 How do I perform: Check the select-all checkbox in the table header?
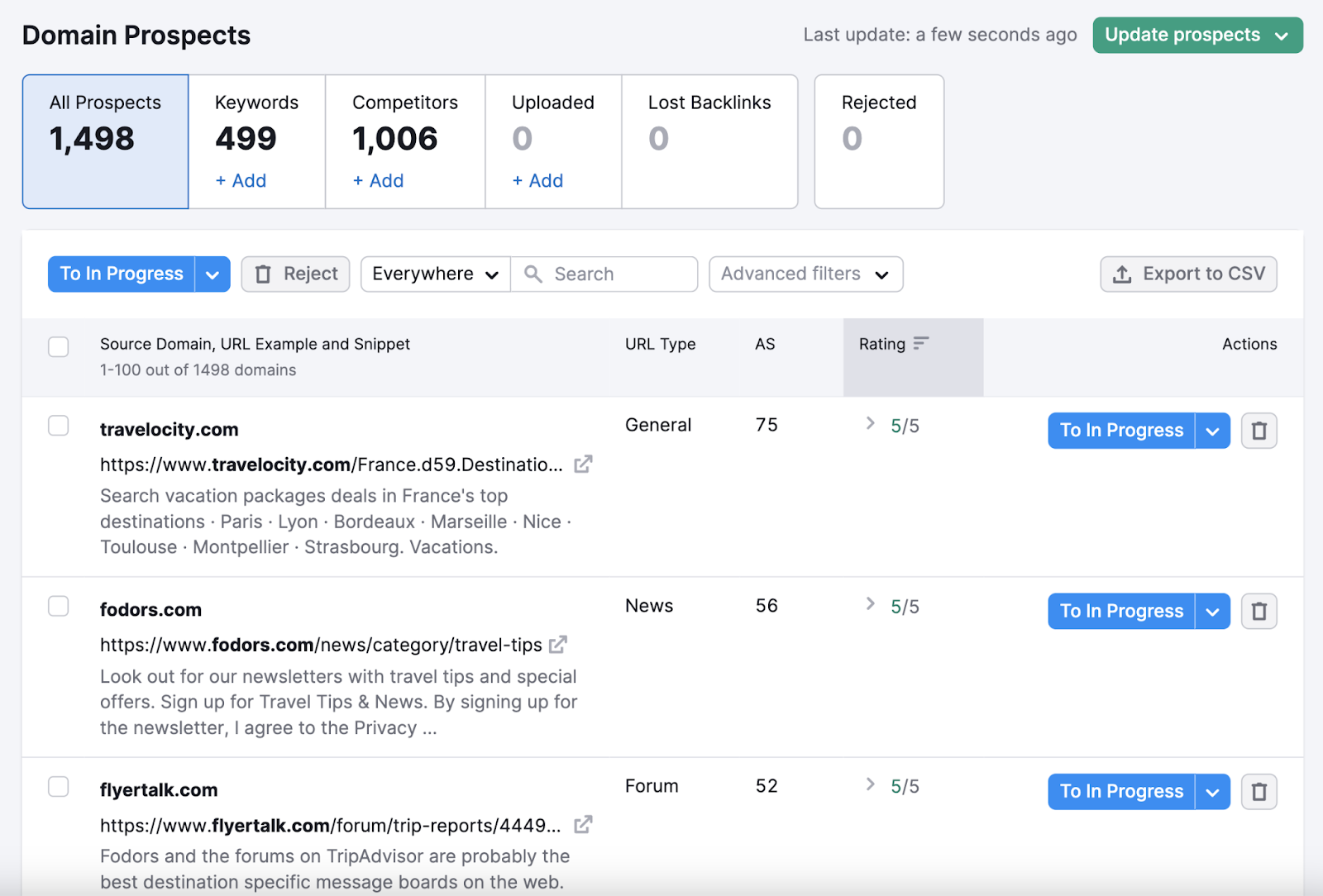(58, 346)
